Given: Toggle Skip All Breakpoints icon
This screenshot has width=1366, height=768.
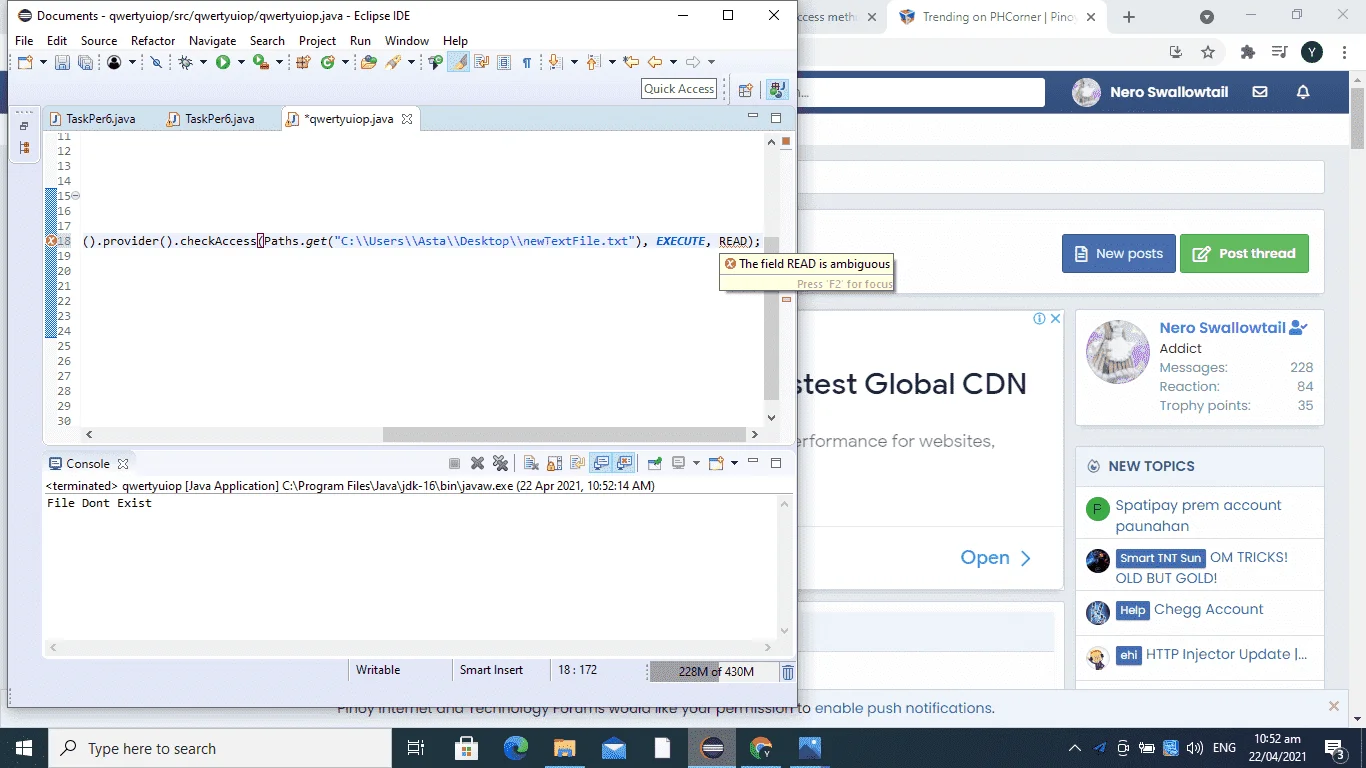Looking at the screenshot, I should pos(156,62).
